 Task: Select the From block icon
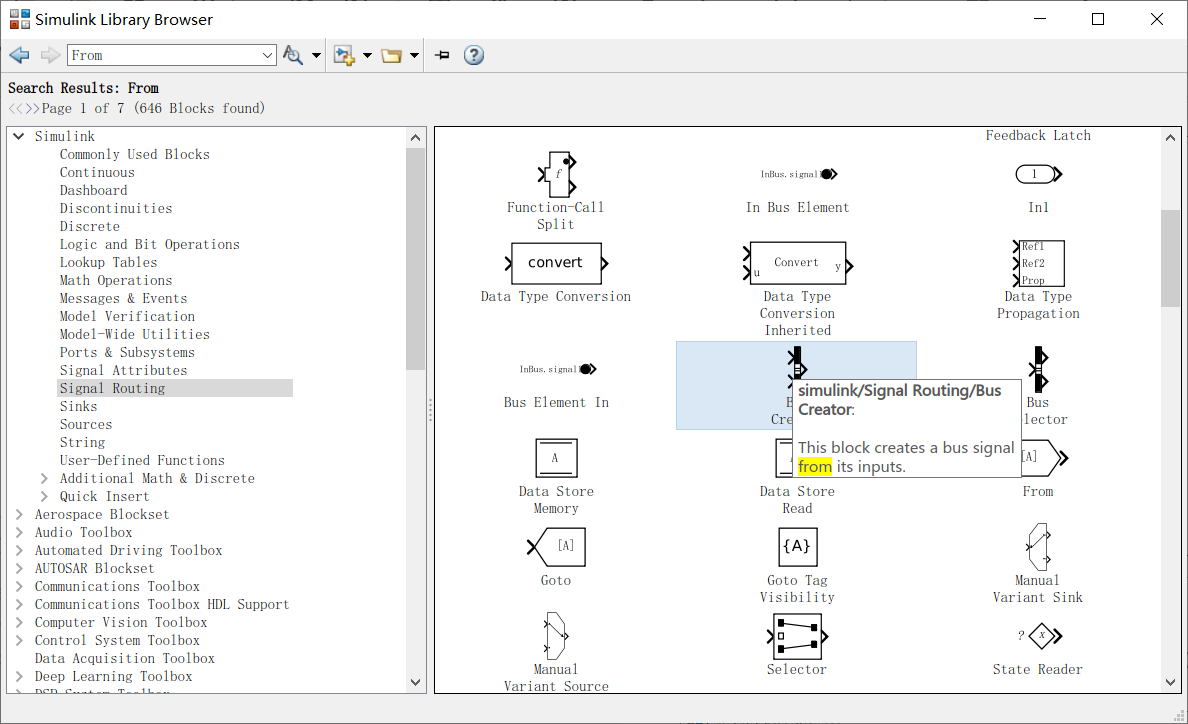[x=1046, y=457]
